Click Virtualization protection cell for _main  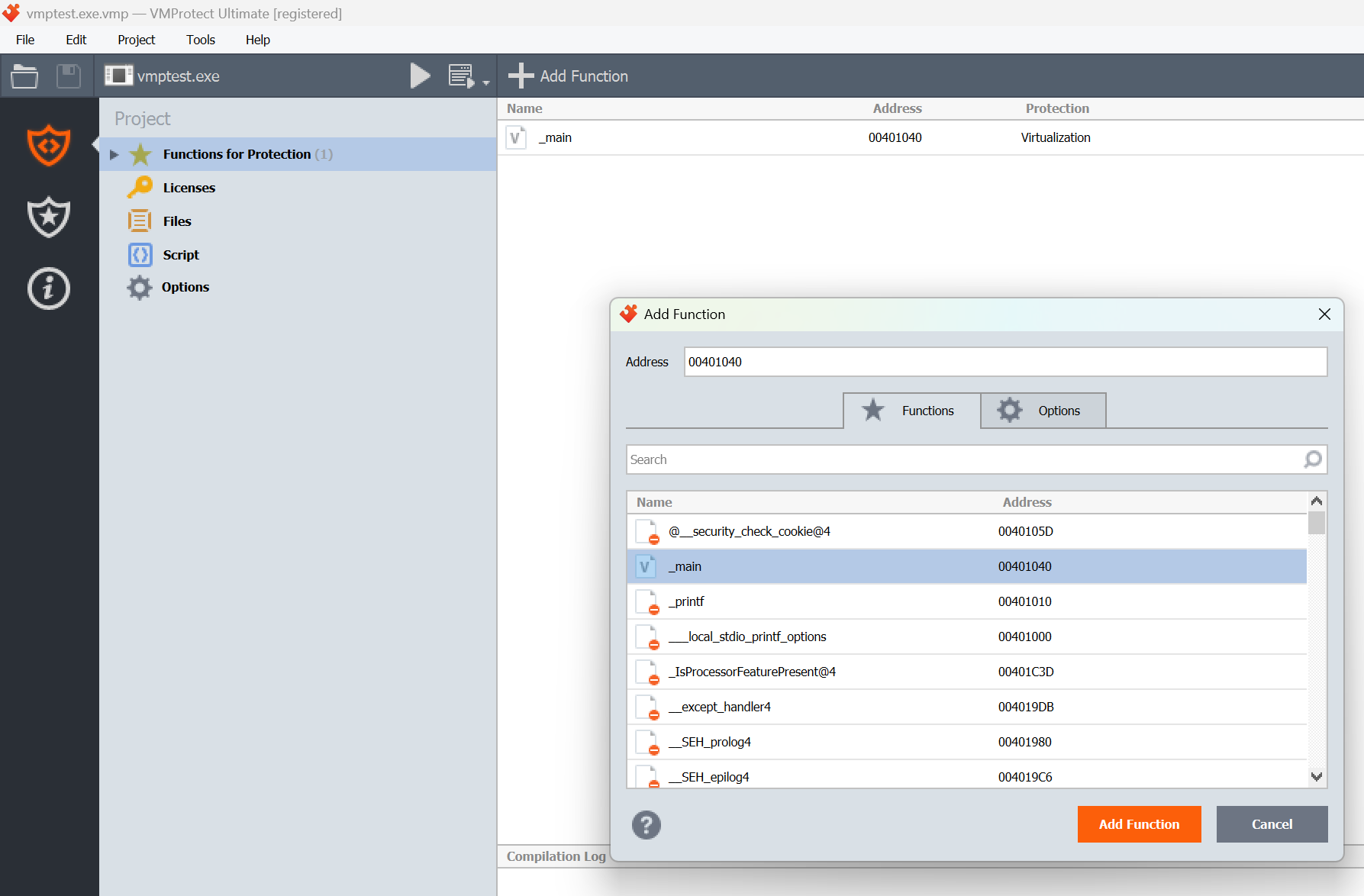coord(1056,137)
